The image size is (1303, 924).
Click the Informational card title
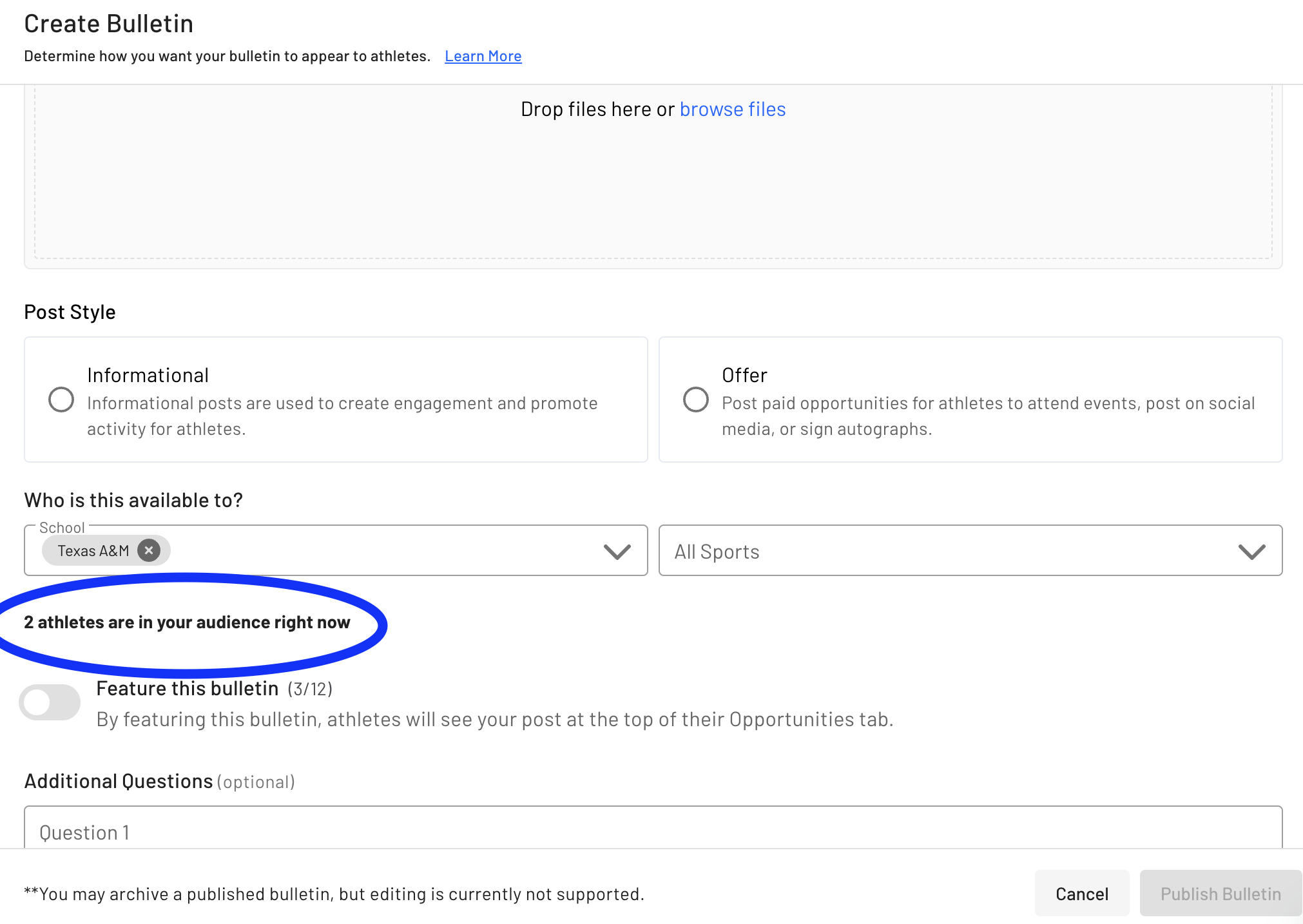click(148, 375)
